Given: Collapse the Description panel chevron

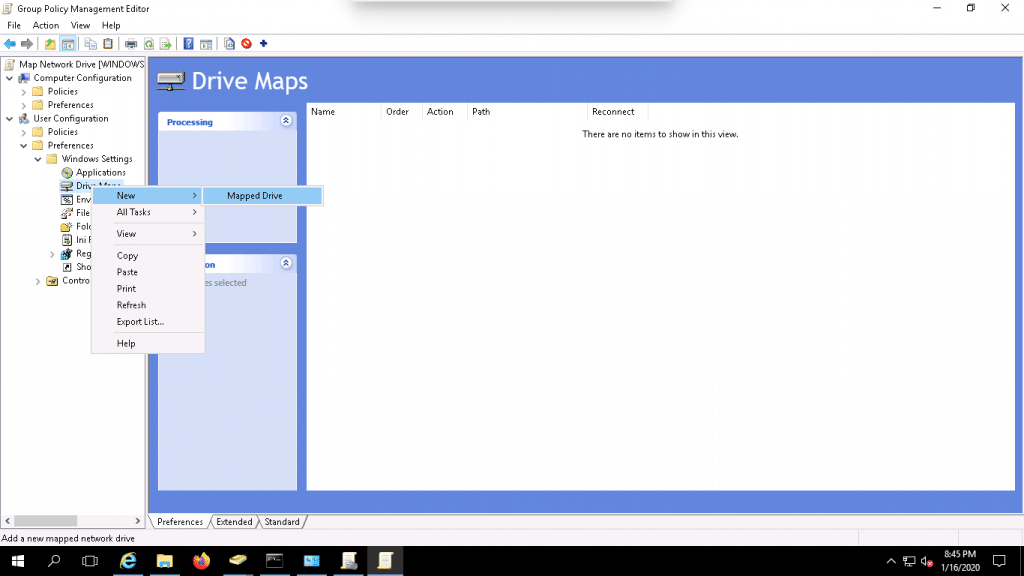Looking at the screenshot, I should click(x=286, y=263).
